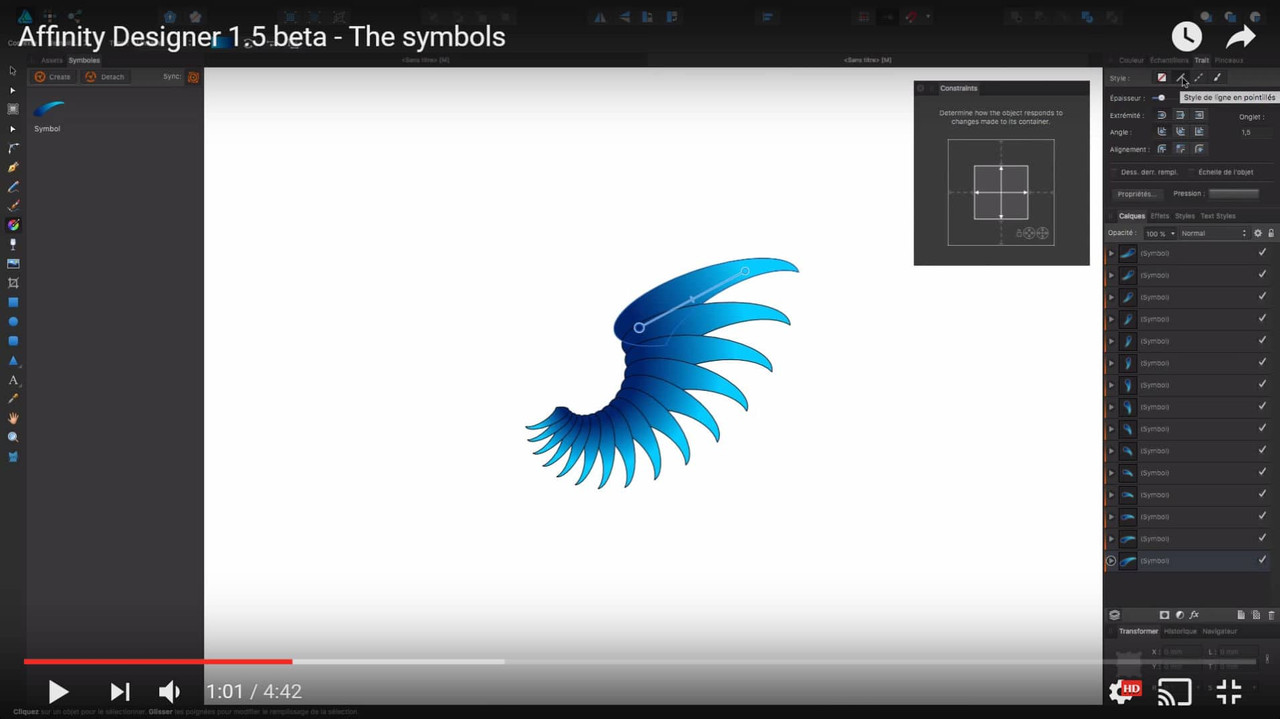The width and height of the screenshot is (1280, 719).
Task: Select the Rounded Rectangle tool
Action: pyautogui.click(x=13, y=341)
